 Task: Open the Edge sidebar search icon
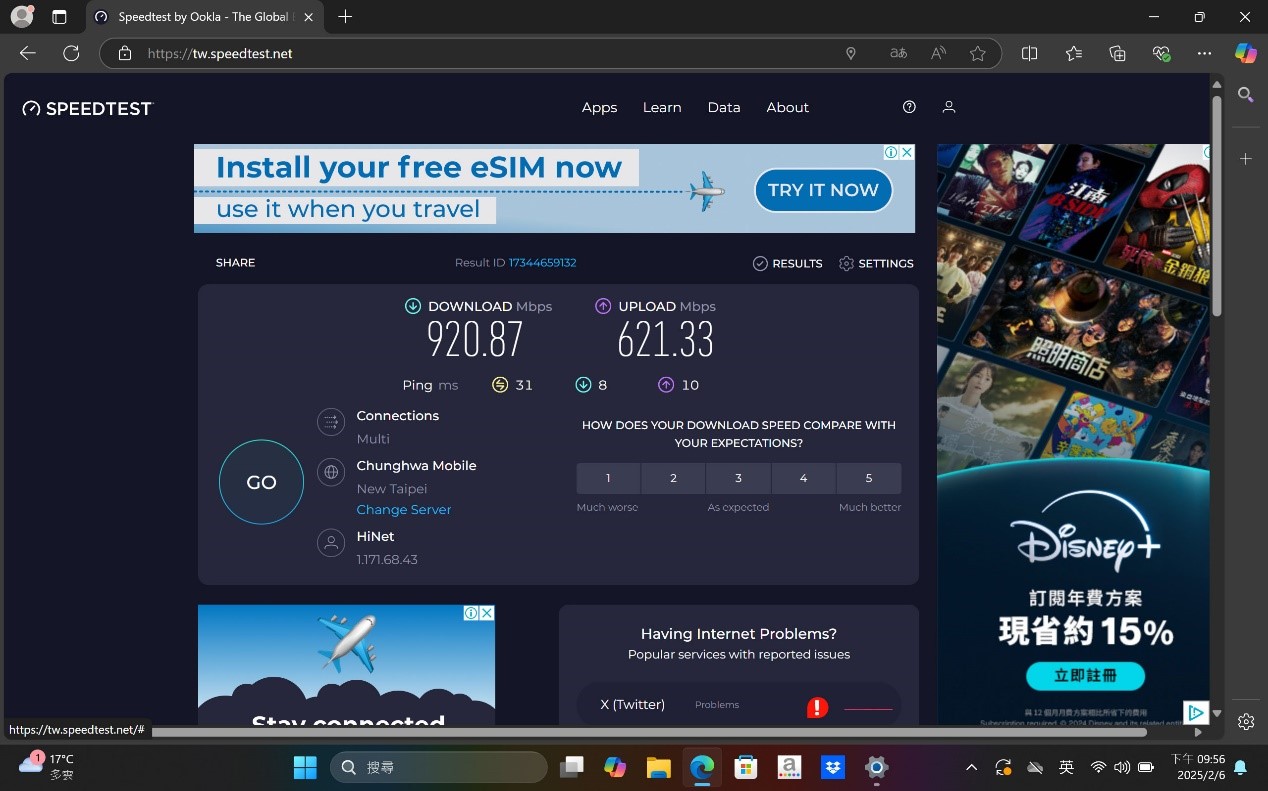pos(1245,95)
